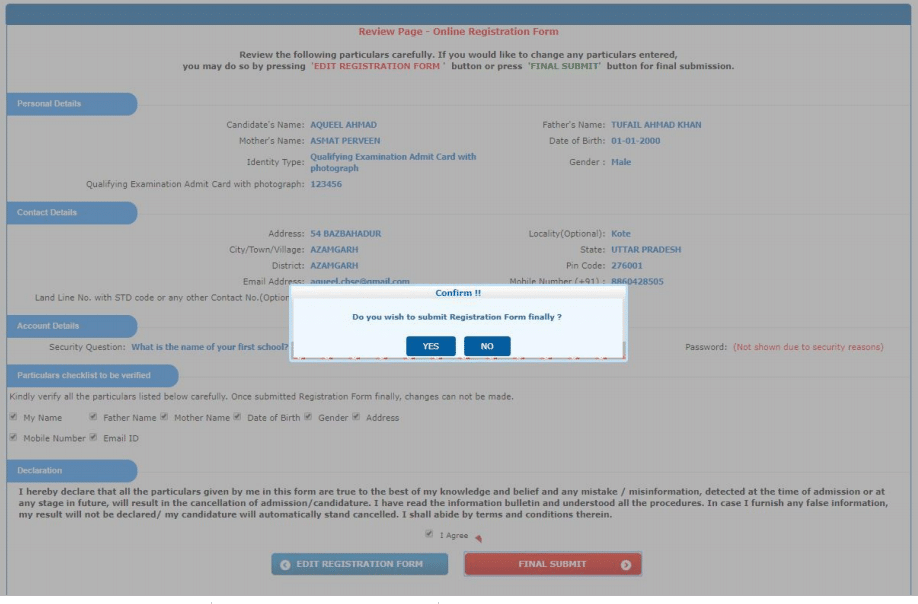Toggle the Date of Birth checkbox
Image resolution: width=918 pixels, height=604 pixels.
[x=237, y=417]
